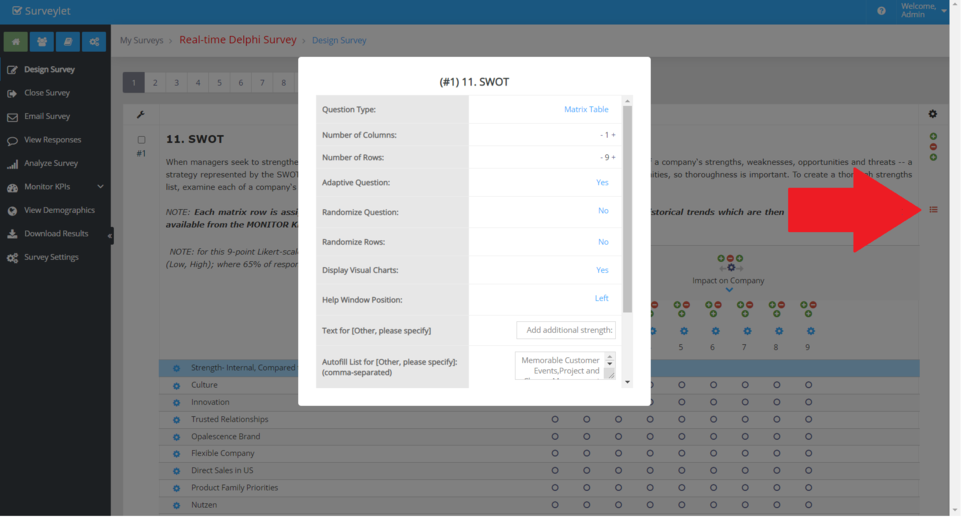
Task: Open Download Results from sidebar
Action: 56,234
